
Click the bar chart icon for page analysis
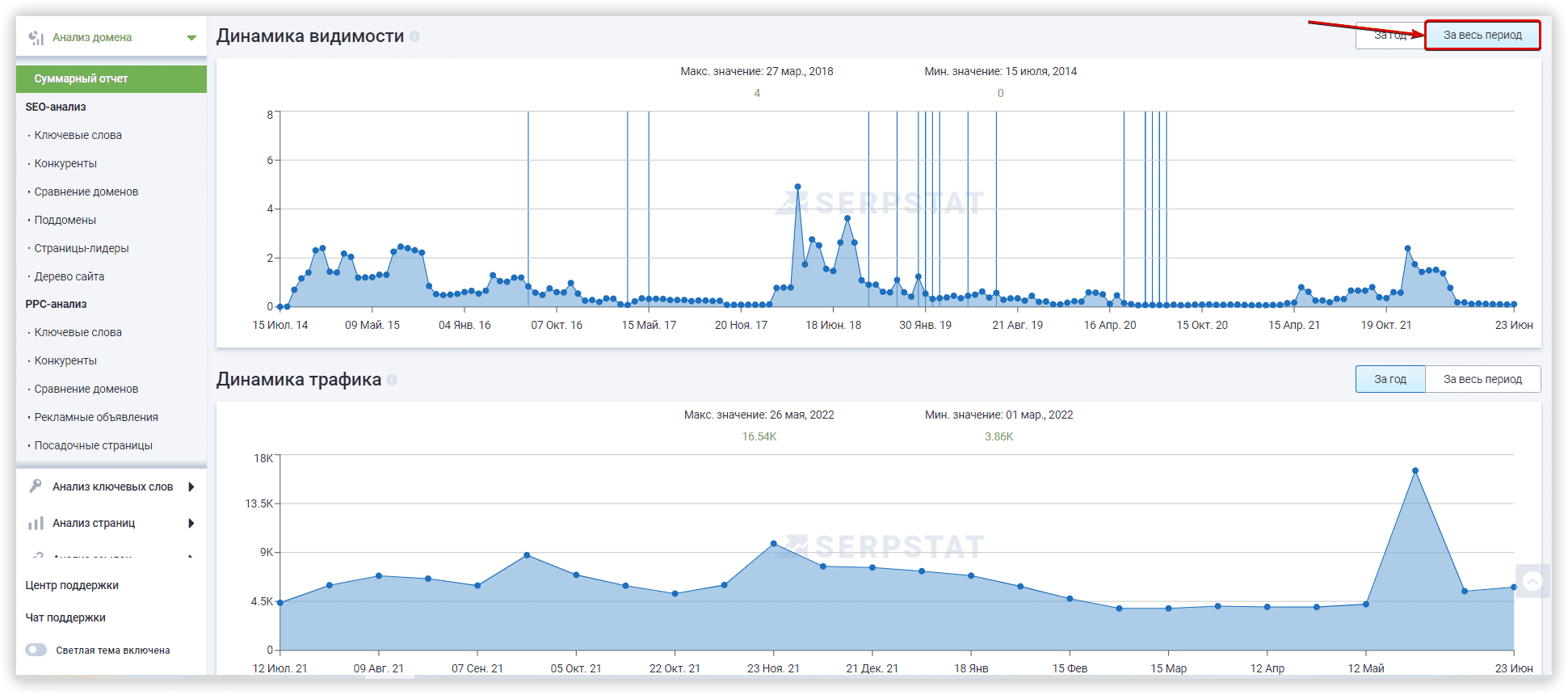(36, 523)
